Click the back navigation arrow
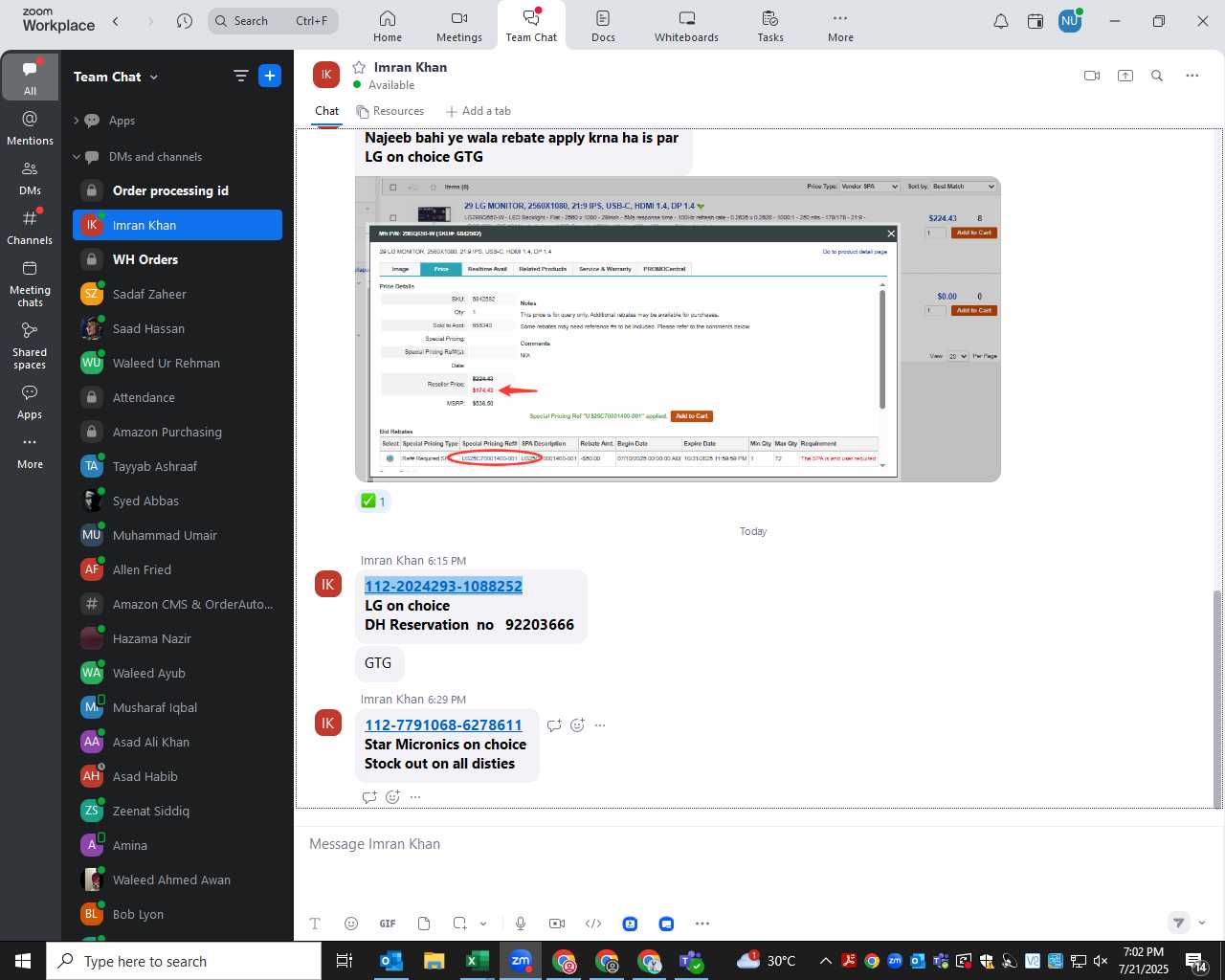This screenshot has height=980, width=1225. pos(116,21)
